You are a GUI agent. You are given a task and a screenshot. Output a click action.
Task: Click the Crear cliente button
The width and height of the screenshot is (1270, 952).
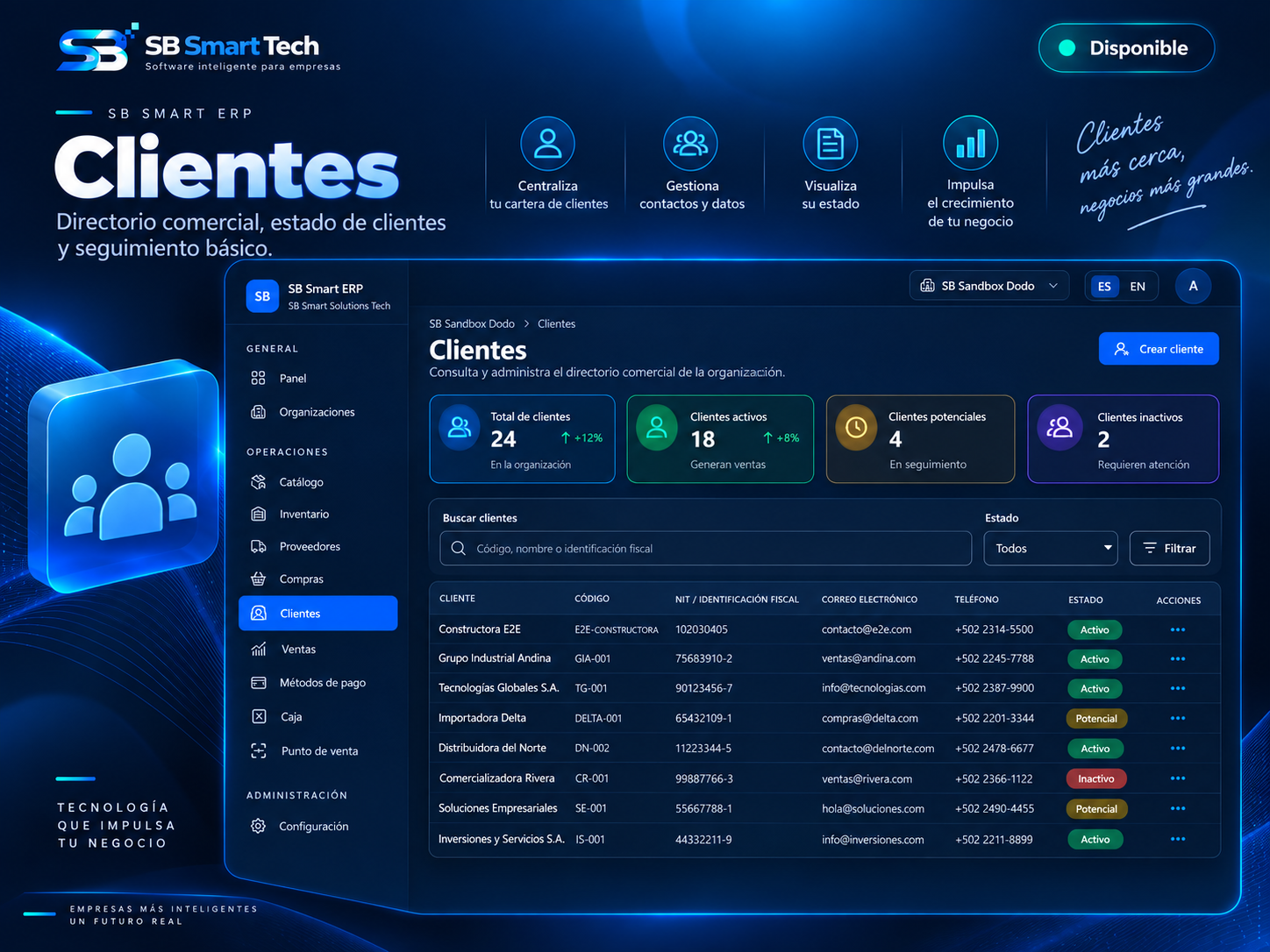point(1159,349)
